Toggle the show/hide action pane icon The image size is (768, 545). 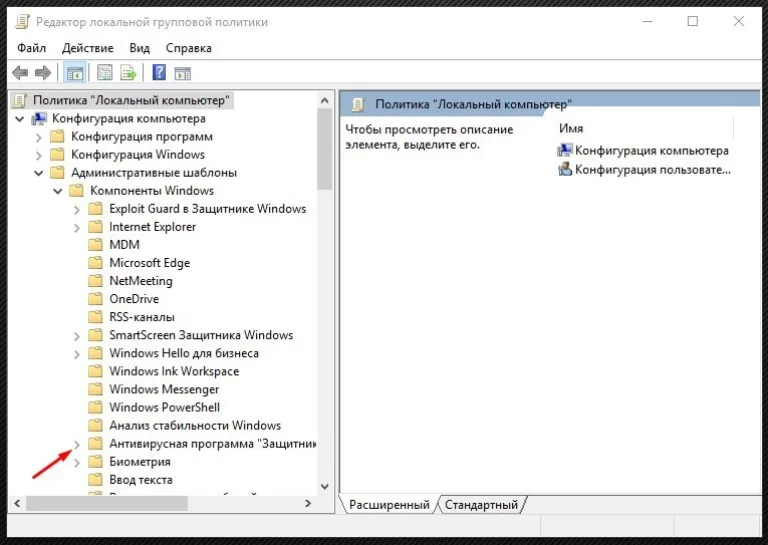coord(183,73)
